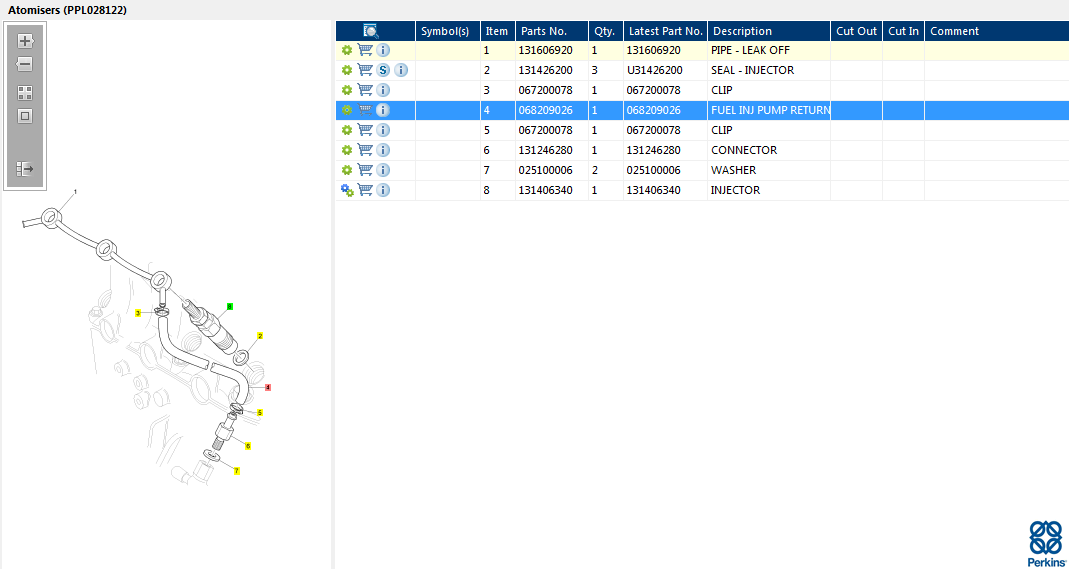Add PIPE - LEAK OFF to cart
Image resolution: width=1069 pixels, height=569 pixels.
tap(365, 50)
